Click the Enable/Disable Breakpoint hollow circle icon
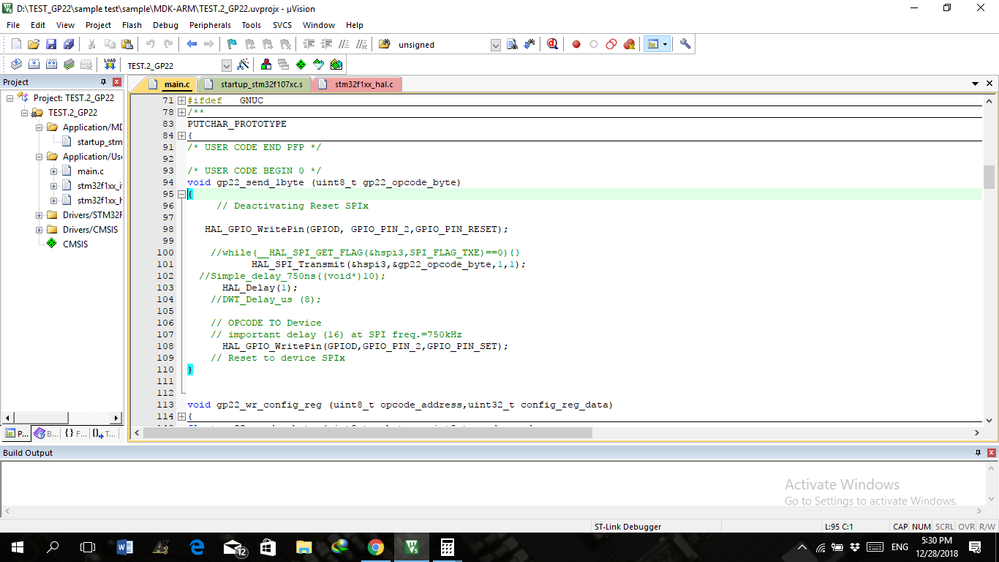999x562 pixels. 594,45
